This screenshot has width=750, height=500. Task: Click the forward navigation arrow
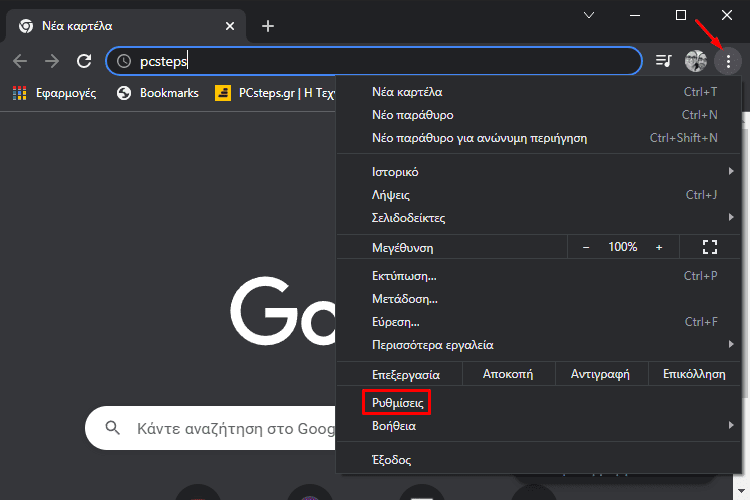pos(52,61)
